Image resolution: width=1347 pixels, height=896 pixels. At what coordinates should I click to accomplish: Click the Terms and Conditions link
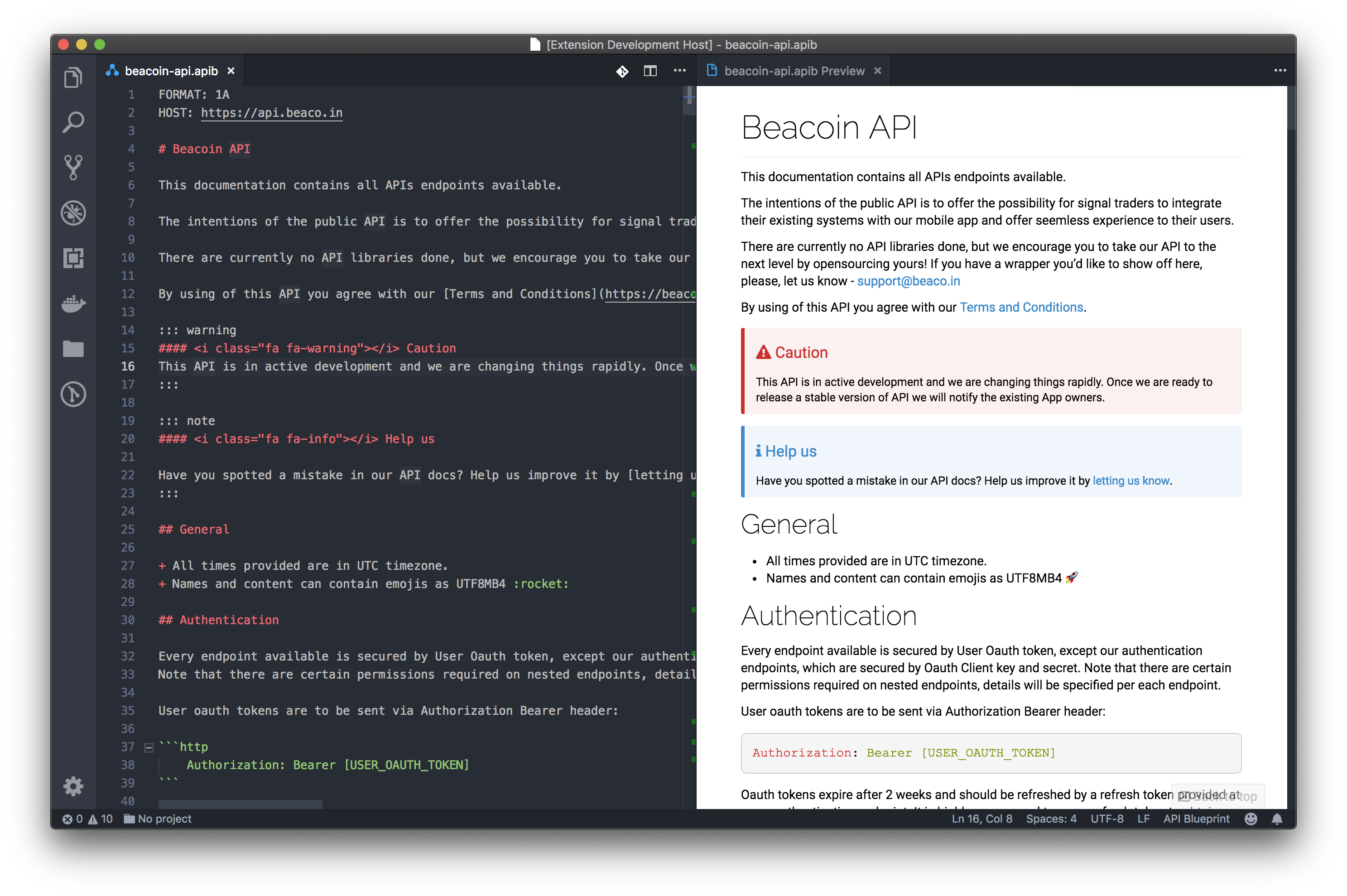(1021, 308)
